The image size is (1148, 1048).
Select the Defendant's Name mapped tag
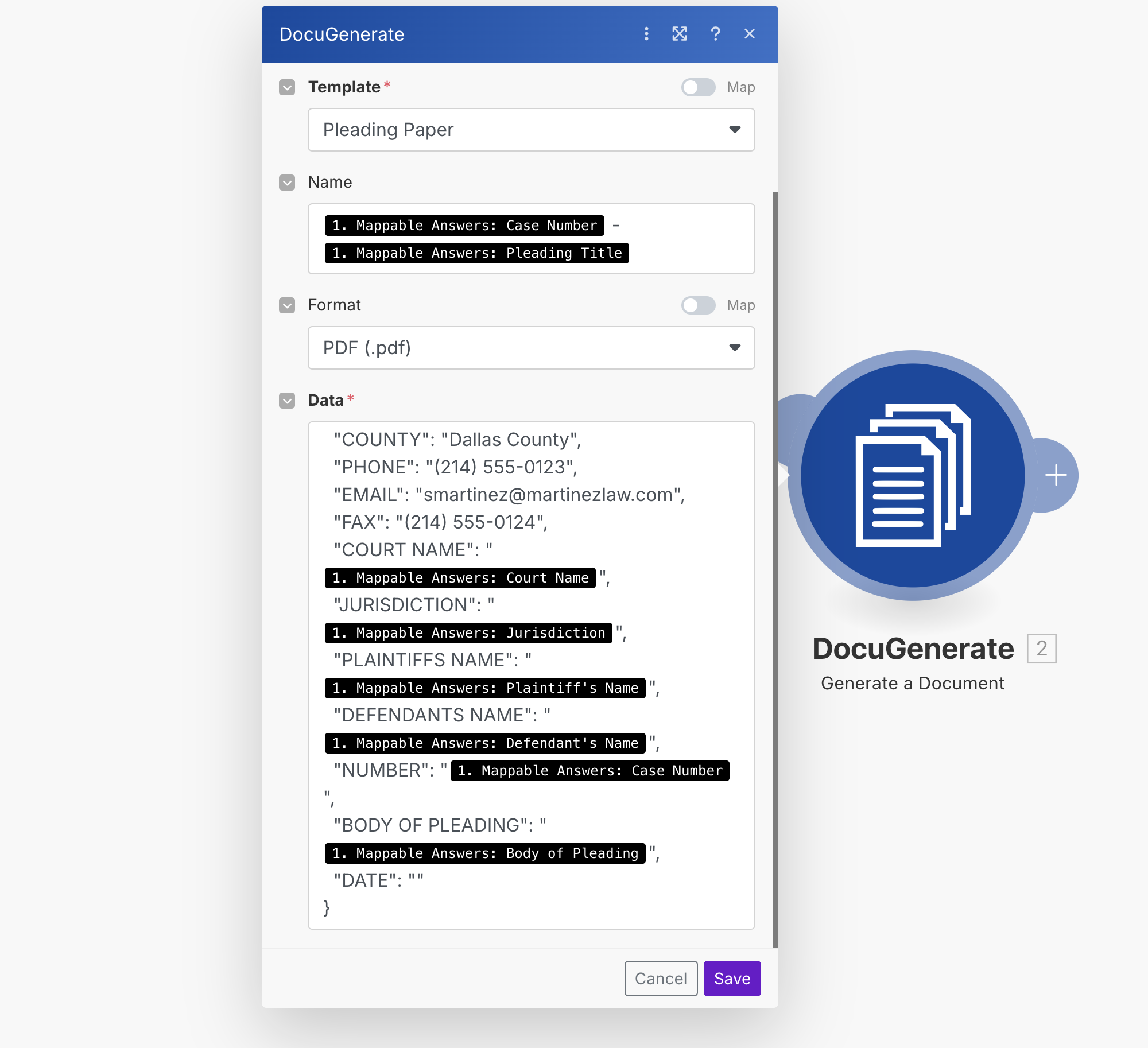(485, 743)
